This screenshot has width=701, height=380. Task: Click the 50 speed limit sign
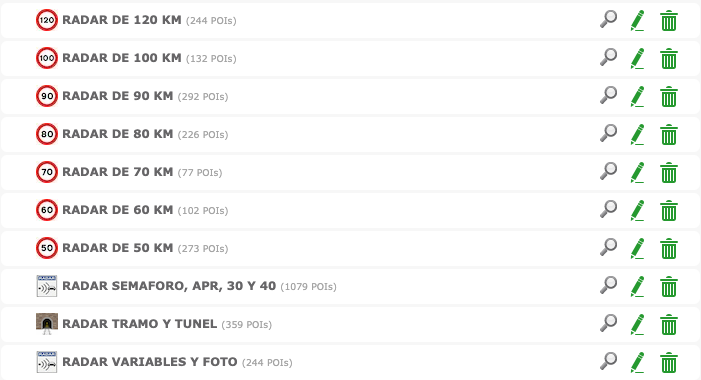coord(47,248)
